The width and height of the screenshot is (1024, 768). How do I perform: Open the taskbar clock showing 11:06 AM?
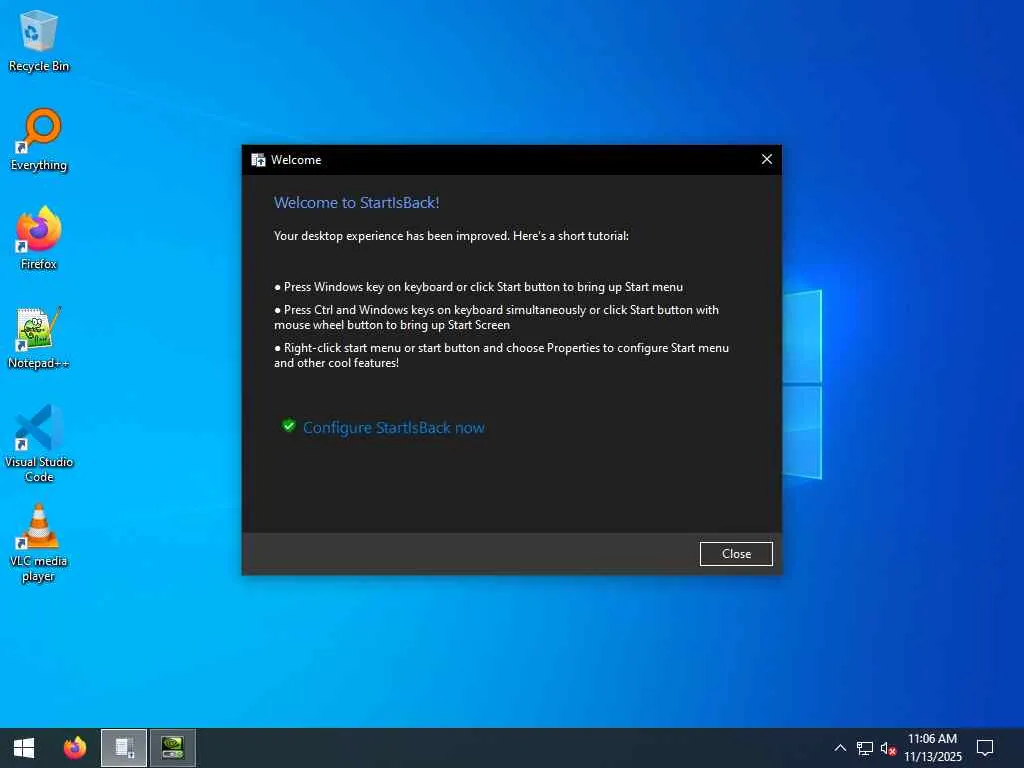pyautogui.click(x=933, y=748)
